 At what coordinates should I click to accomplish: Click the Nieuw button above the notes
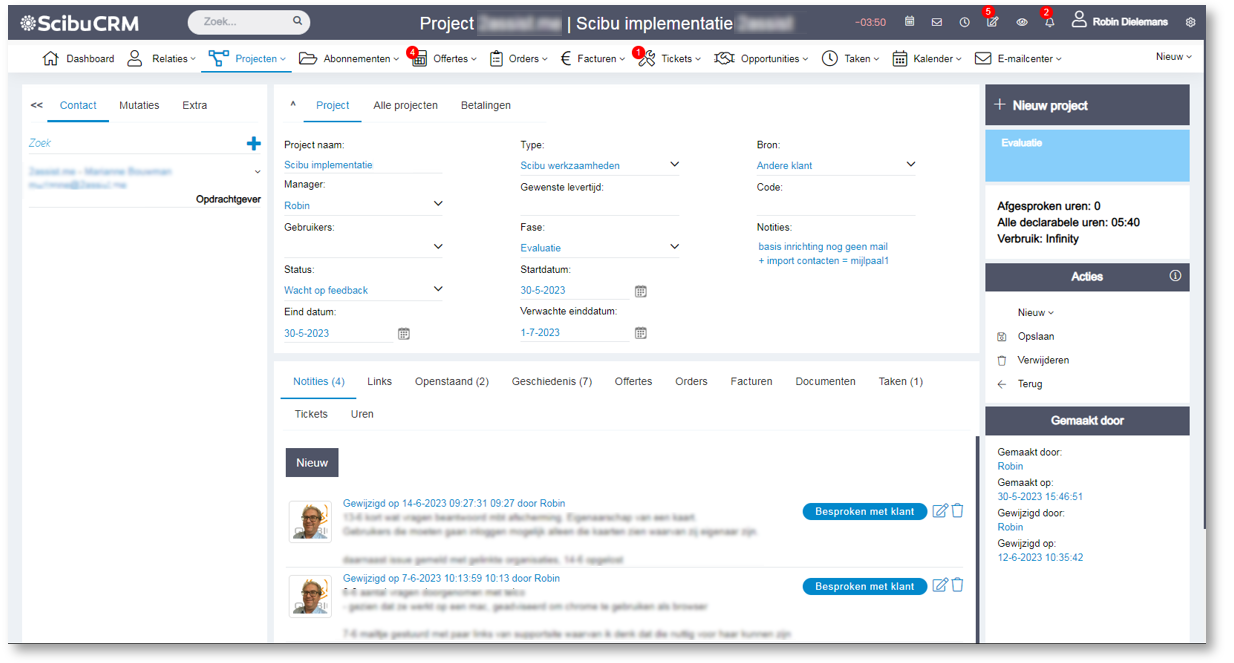312,463
